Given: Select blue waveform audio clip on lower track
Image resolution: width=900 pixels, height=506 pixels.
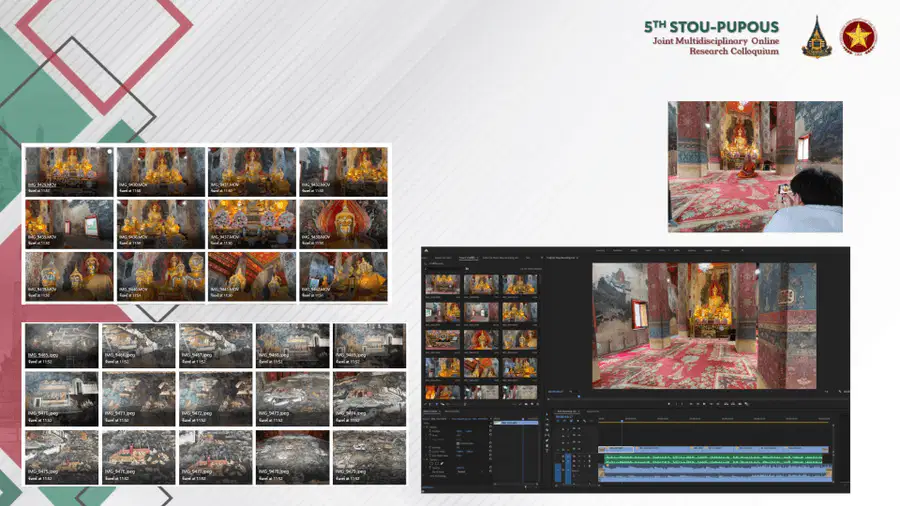Looking at the screenshot, I should click(715, 472).
